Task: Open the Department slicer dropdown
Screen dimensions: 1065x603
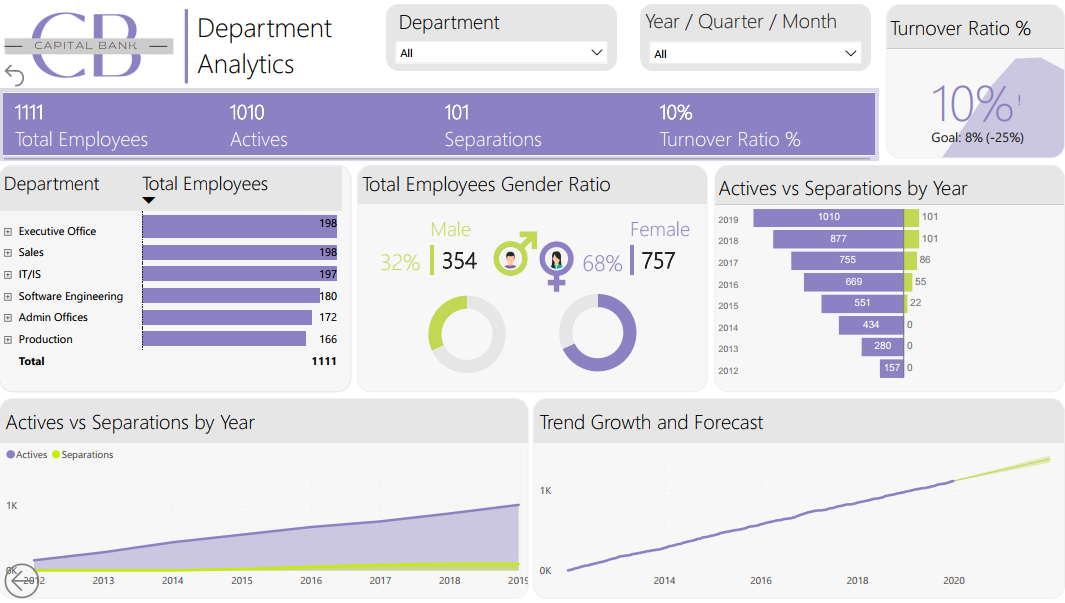Action: pos(597,52)
